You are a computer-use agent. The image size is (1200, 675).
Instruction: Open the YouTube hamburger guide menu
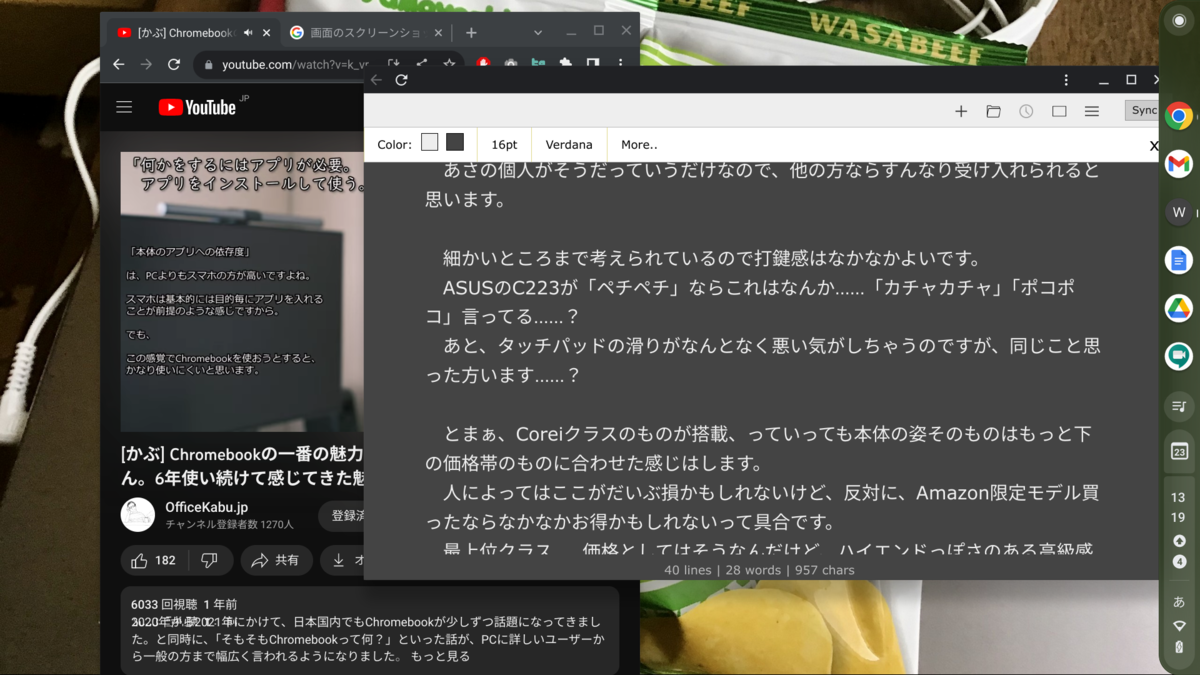point(124,107)
